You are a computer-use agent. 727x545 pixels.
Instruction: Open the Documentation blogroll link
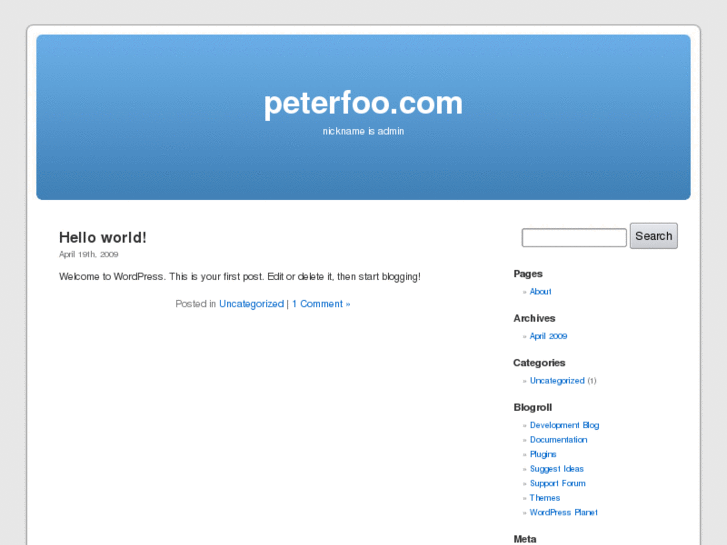pos(558,440)
